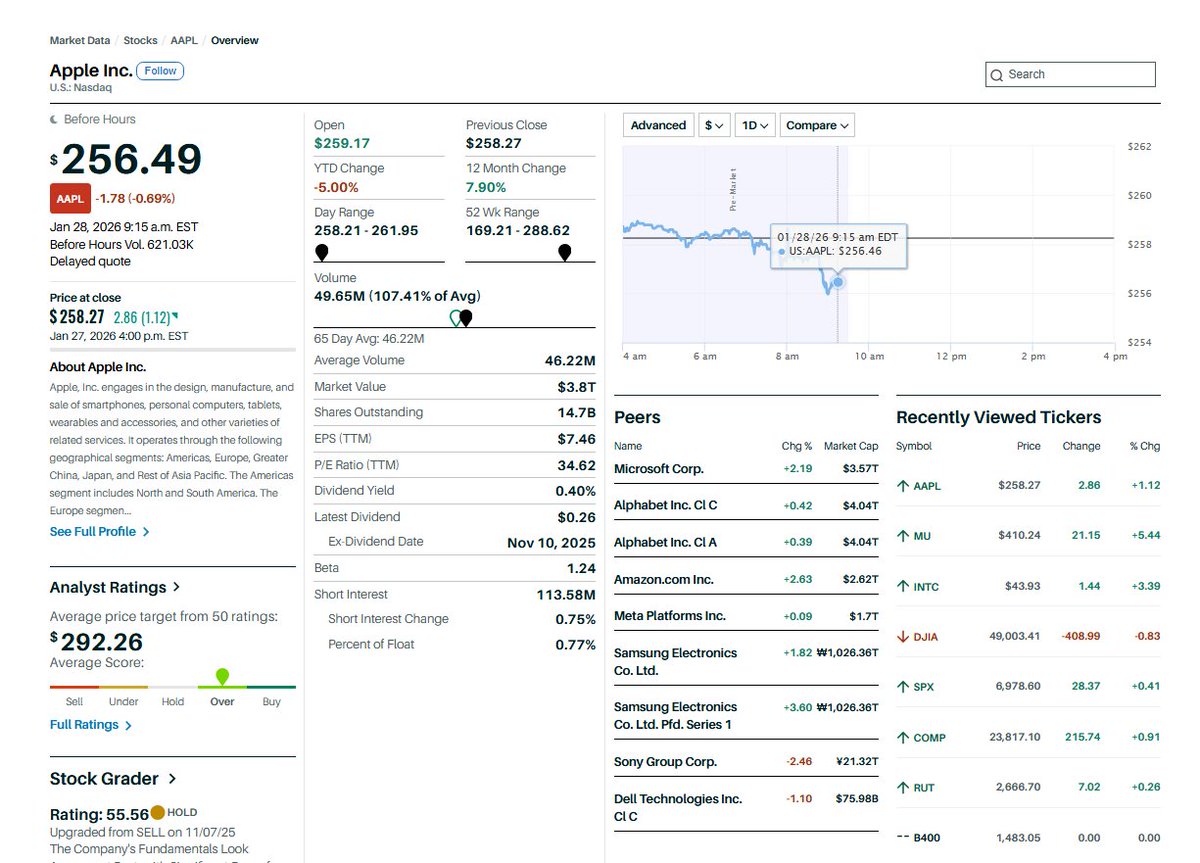Click the down arrow beside DJIA ticker
Viewport: 1200px width, 863px height.
[x=903, y=636]
